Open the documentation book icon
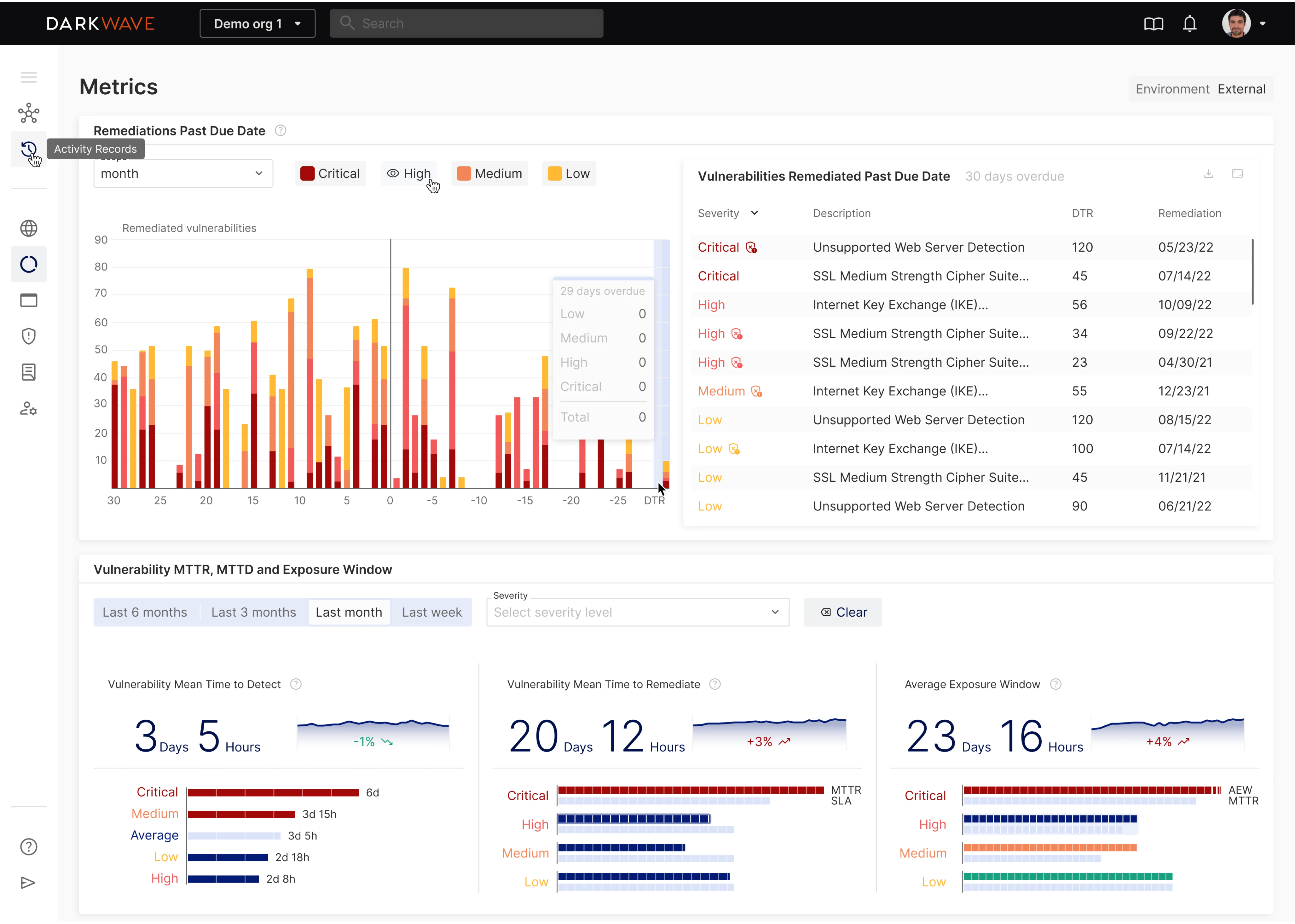Screen dimensions: 1295x924 pyautogui.click(x=1153, y=23)
